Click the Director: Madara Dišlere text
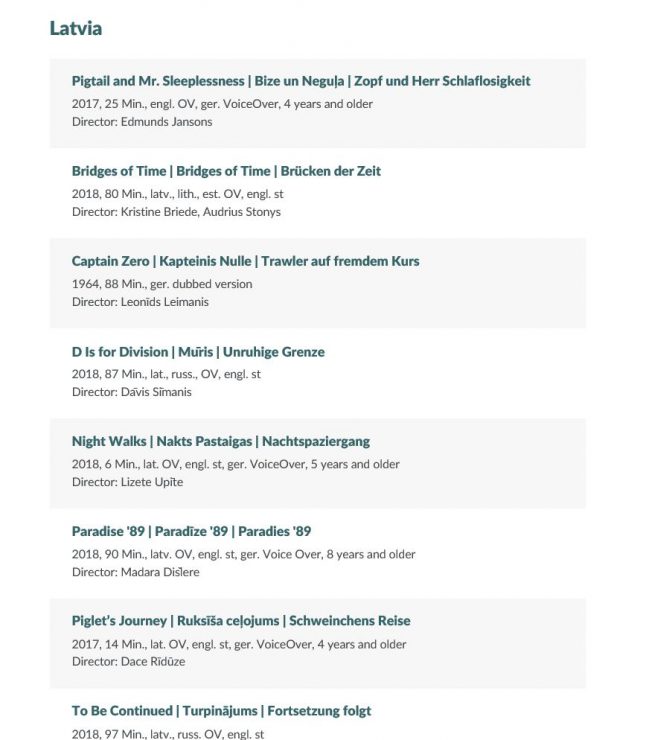This screenshot has width=646, height=740. (x=136, y=572)
